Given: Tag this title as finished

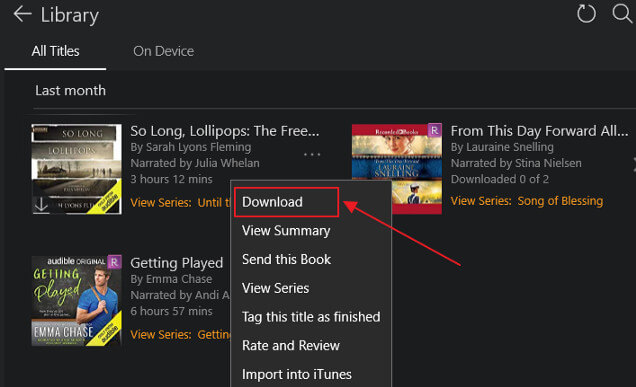Looking at the screenshot, I should point(311,317).
